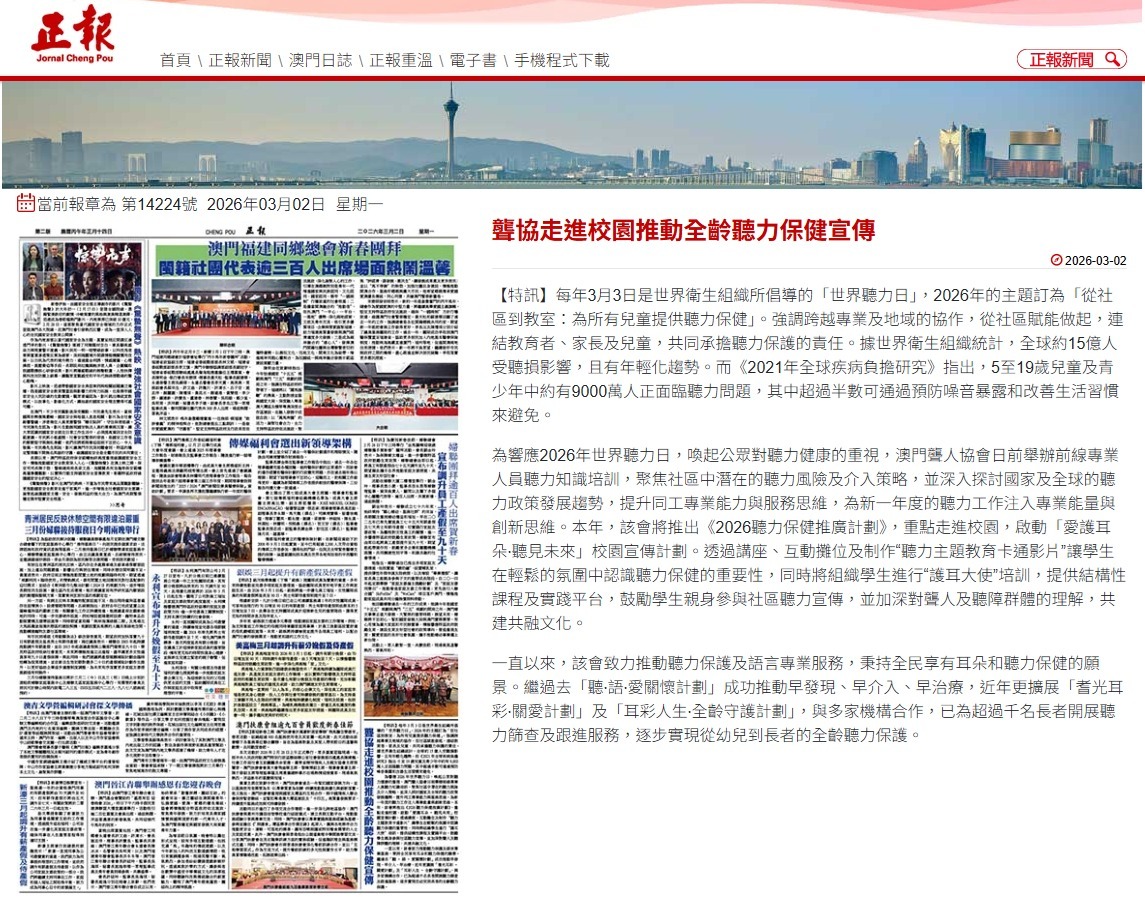Click the calendar icon beside 當前報章
The image size is (1145, 897).
coord(26,203)
